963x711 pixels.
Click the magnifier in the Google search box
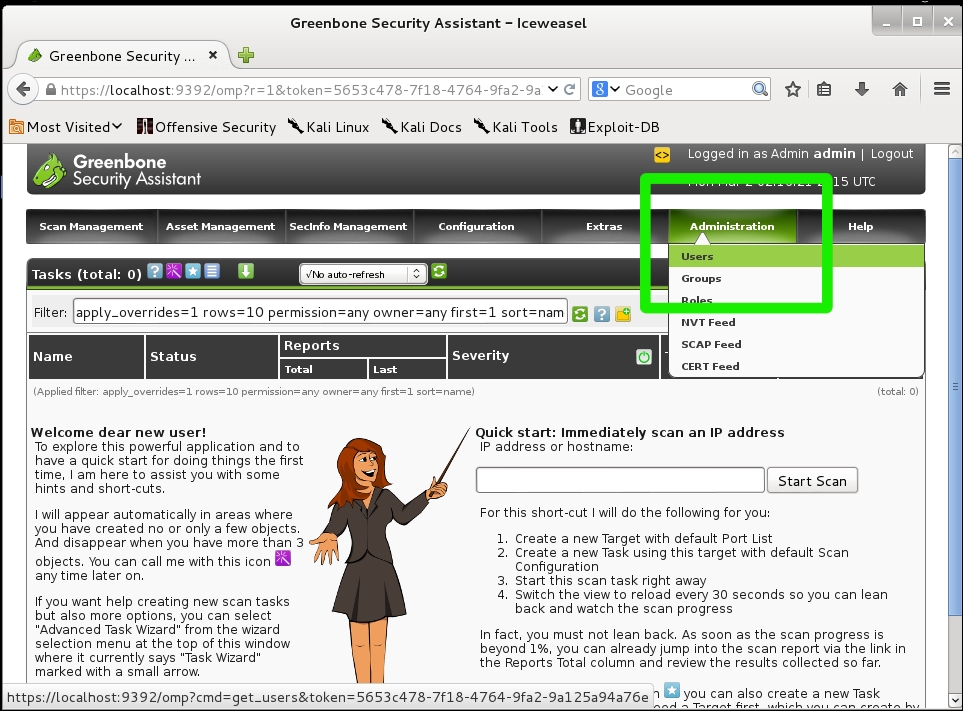point(760,90)
